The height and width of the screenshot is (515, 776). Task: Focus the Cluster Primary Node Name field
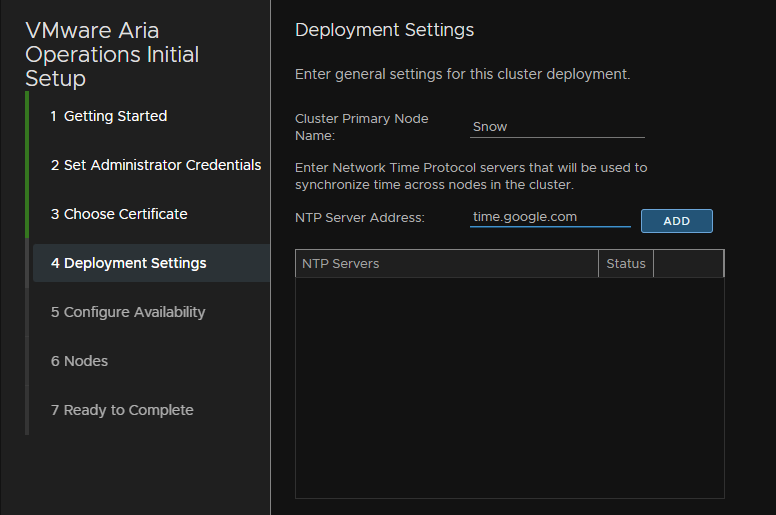[557, 127]
